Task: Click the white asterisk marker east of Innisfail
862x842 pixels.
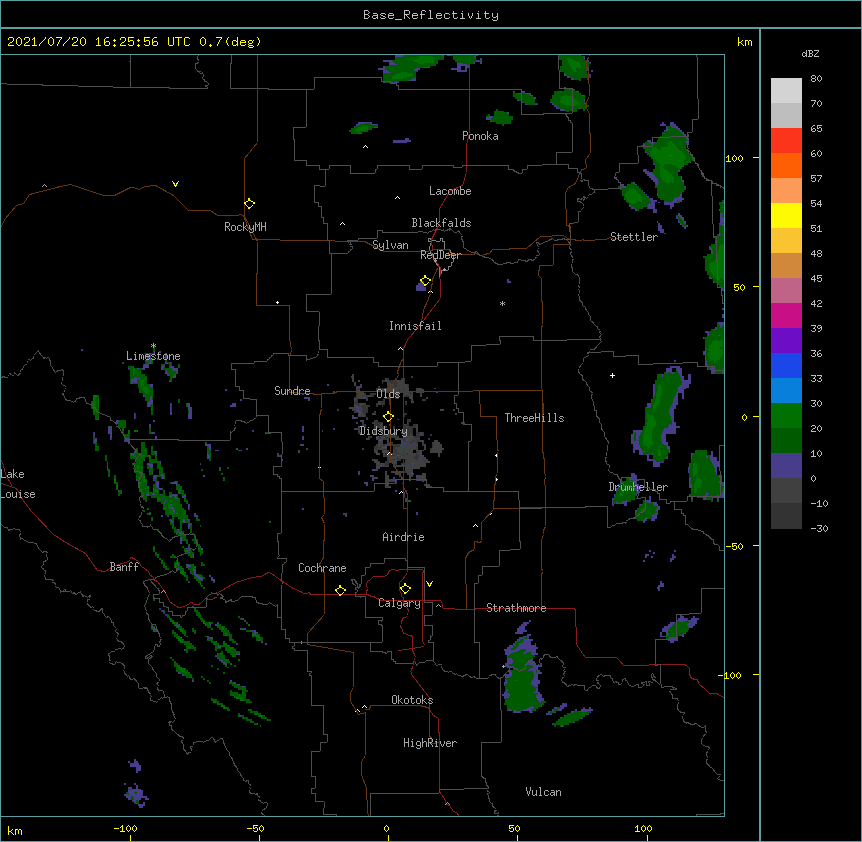Action: 502,303
